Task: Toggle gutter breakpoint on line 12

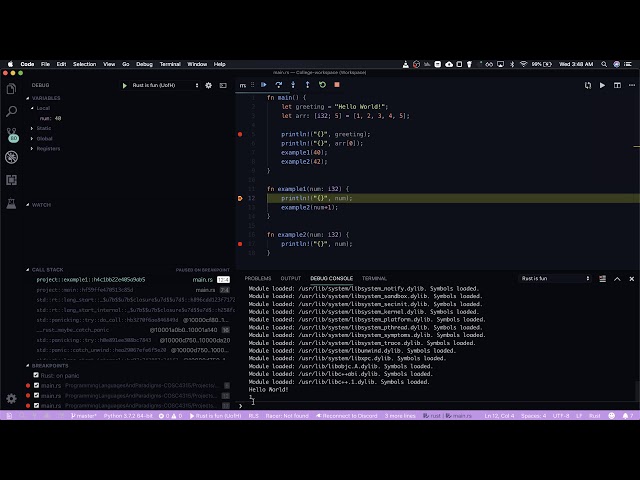Action: [240, 198]
